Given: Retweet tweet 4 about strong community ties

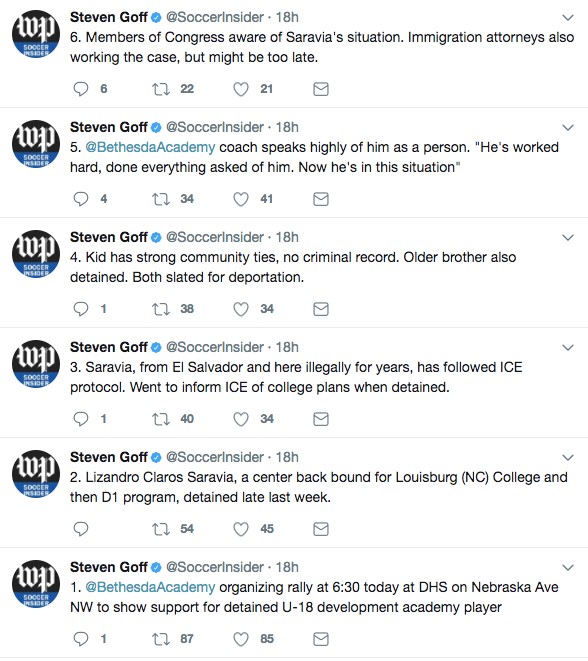Looking at the screenshot, I should pyautogui.click(x=161, y=309).
